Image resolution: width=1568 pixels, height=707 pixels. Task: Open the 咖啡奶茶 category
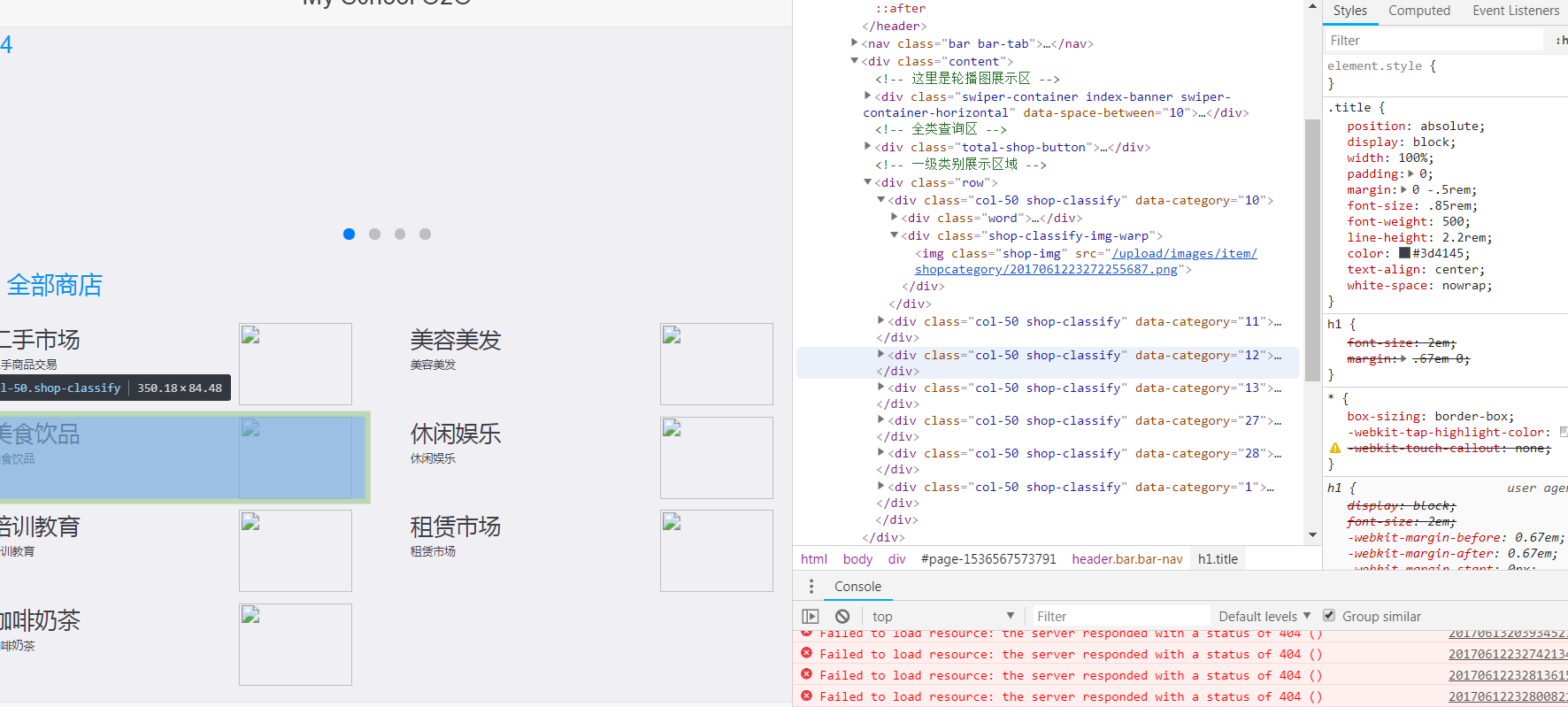pyautogui.click(x=40, y=620)
